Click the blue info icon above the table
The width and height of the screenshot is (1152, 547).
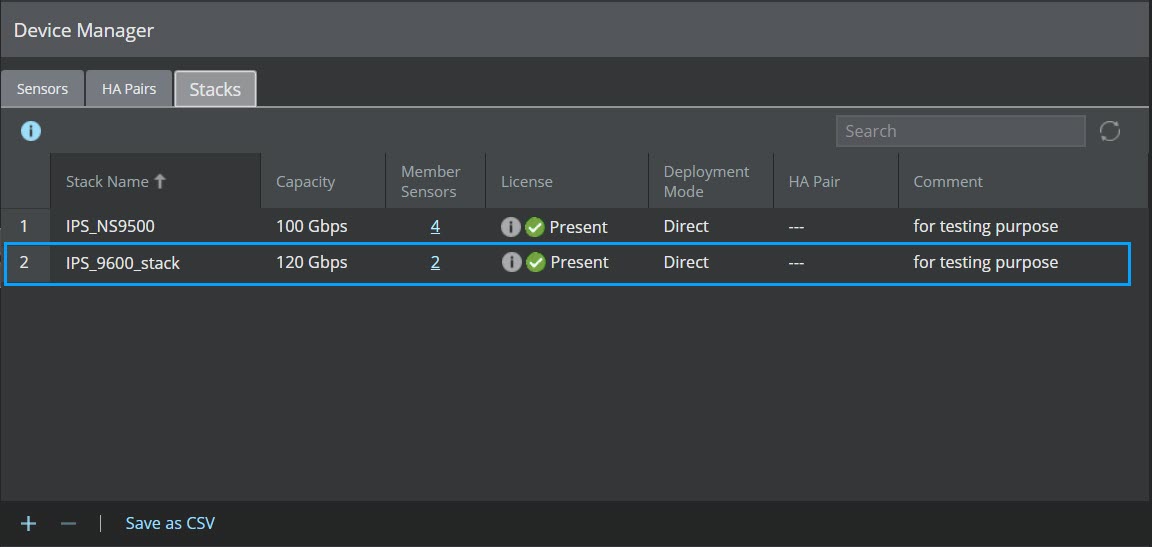tap(31, 131)
